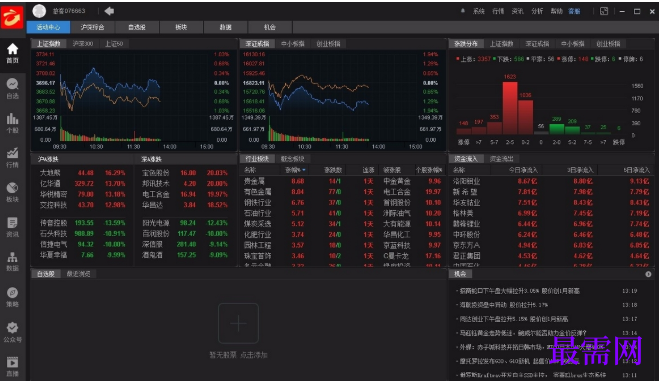Click the back arrow beside the username
Viewport: 661px width, 382px height.
(x=109, y=11)
